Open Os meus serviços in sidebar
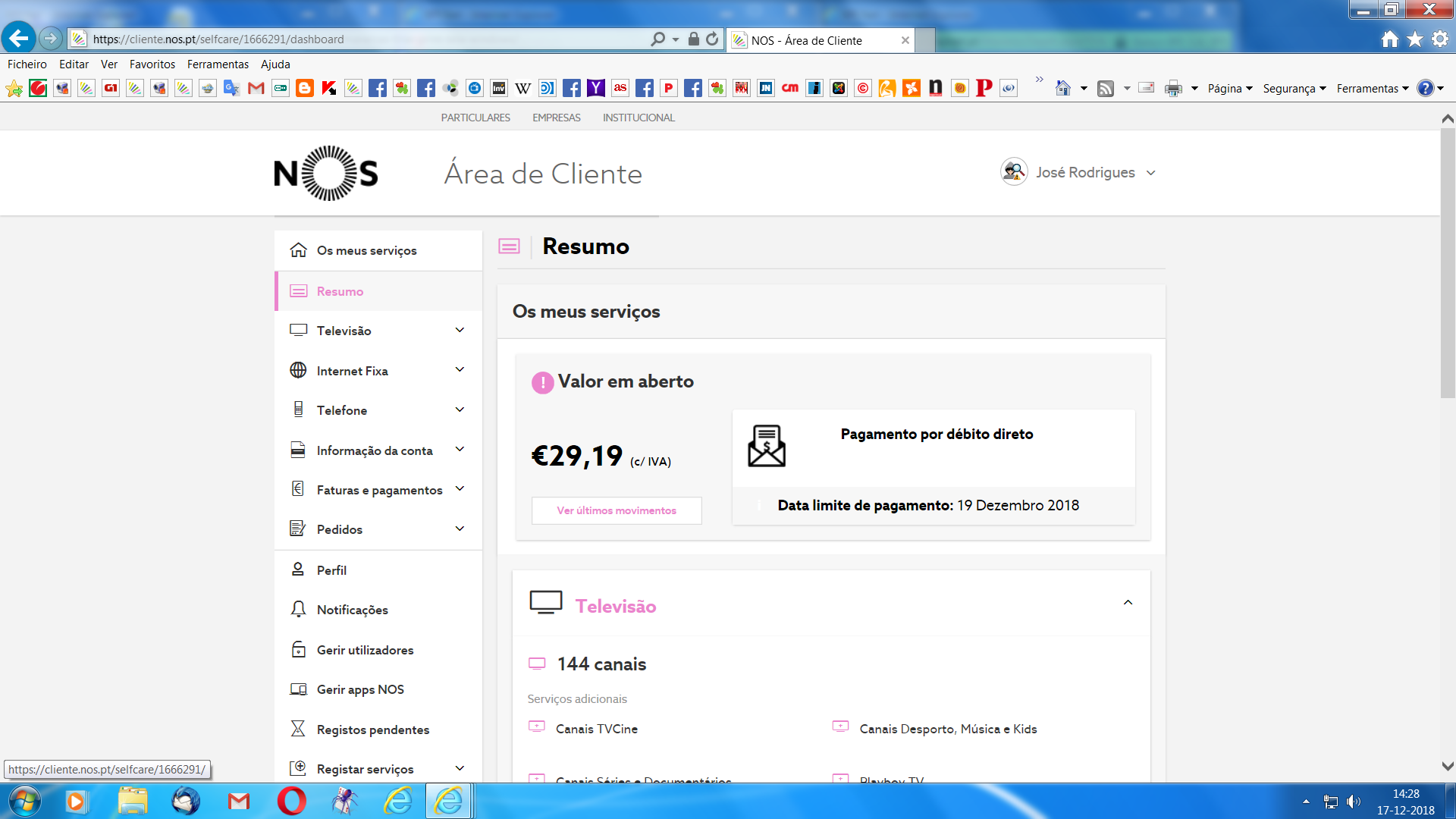 click(x=378, y=250)
